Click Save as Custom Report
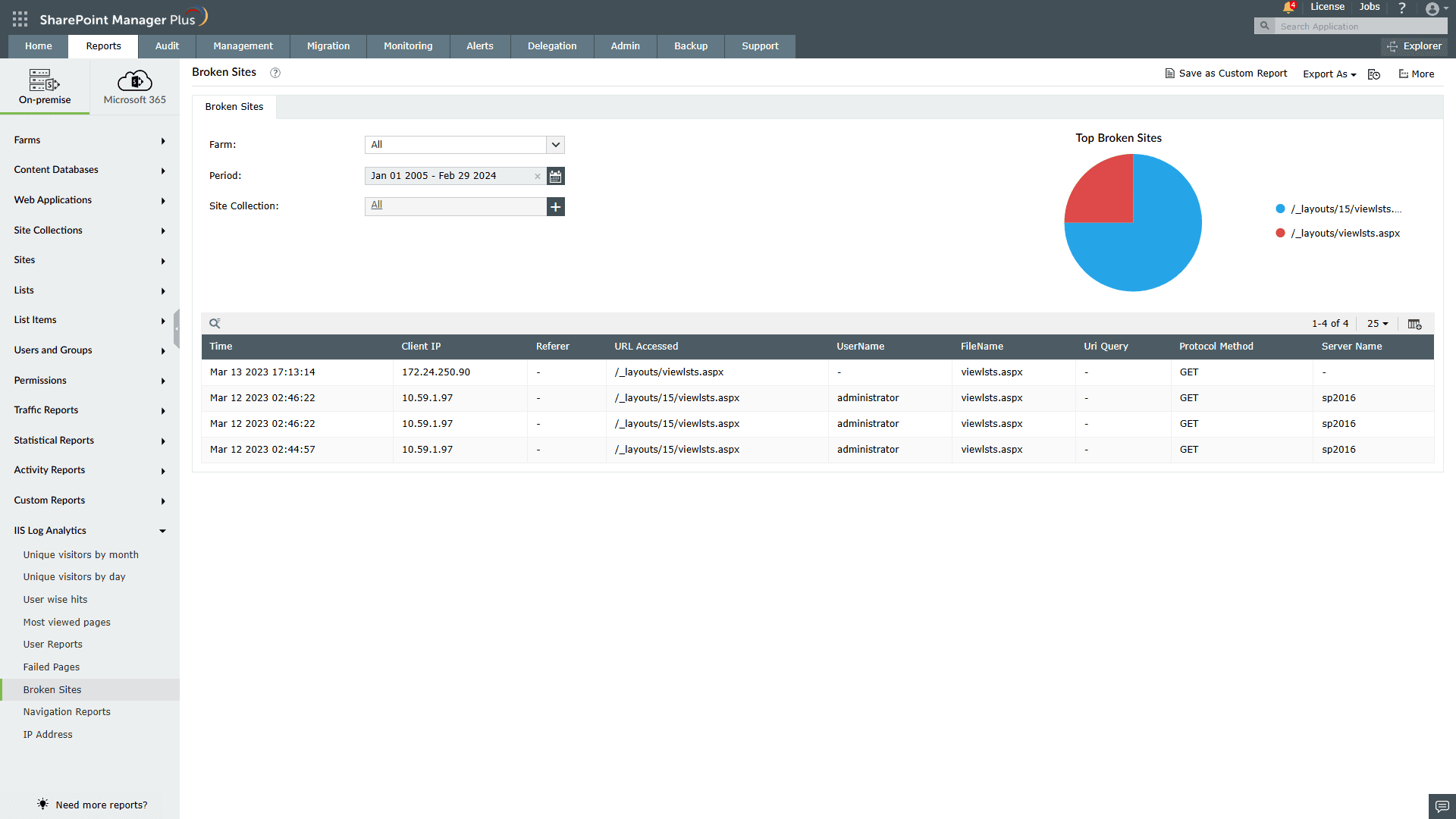The width and height of the screenshot is (1456, 819). point(1226,74)
